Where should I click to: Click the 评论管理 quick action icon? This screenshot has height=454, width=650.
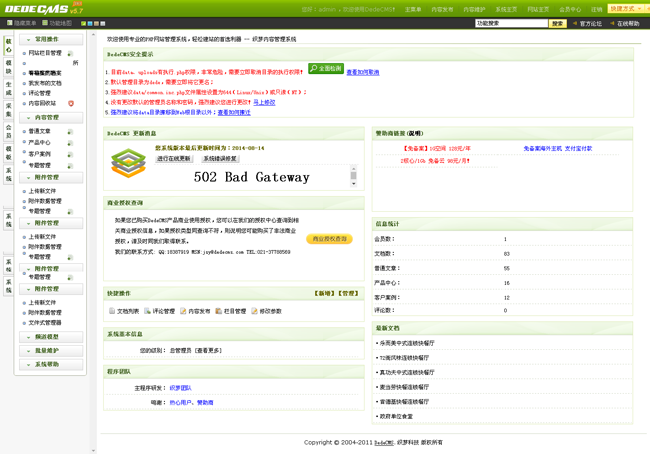coord(147,311)
